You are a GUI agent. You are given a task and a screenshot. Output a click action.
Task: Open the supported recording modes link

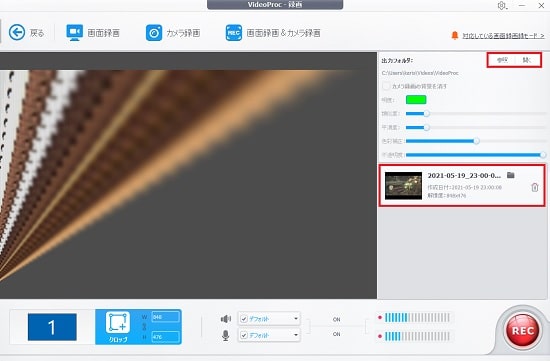tap(503, 36)
